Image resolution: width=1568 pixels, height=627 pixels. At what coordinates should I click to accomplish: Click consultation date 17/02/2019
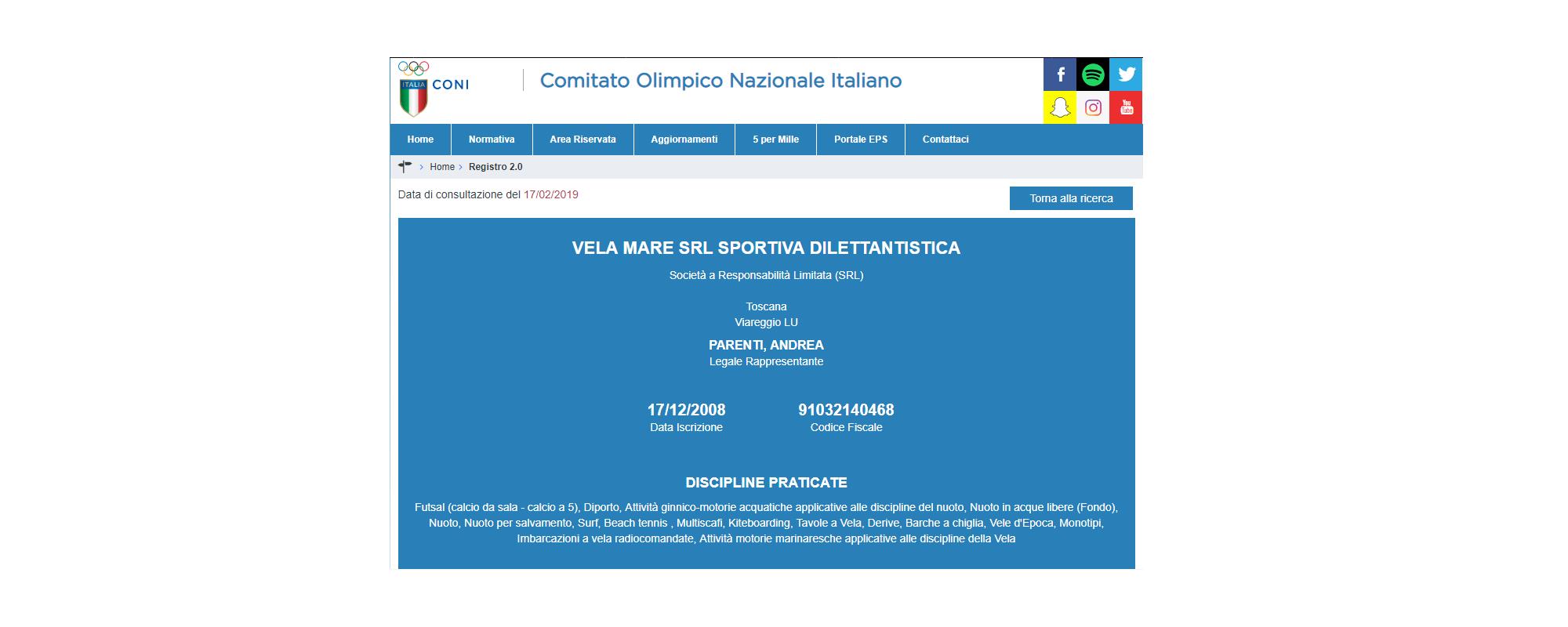pos(551,194)
